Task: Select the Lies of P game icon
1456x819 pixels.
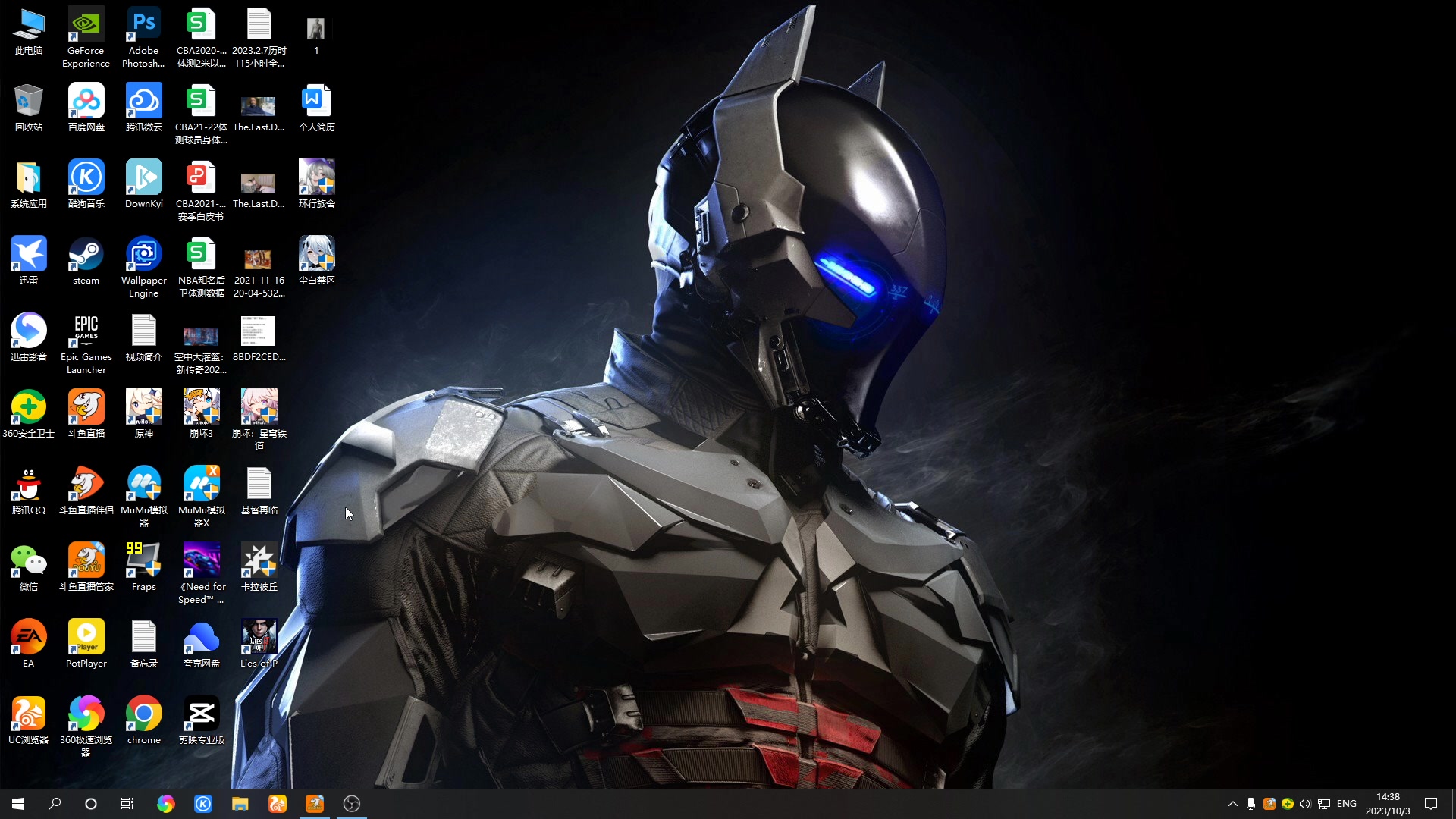Action: point(259,645)
